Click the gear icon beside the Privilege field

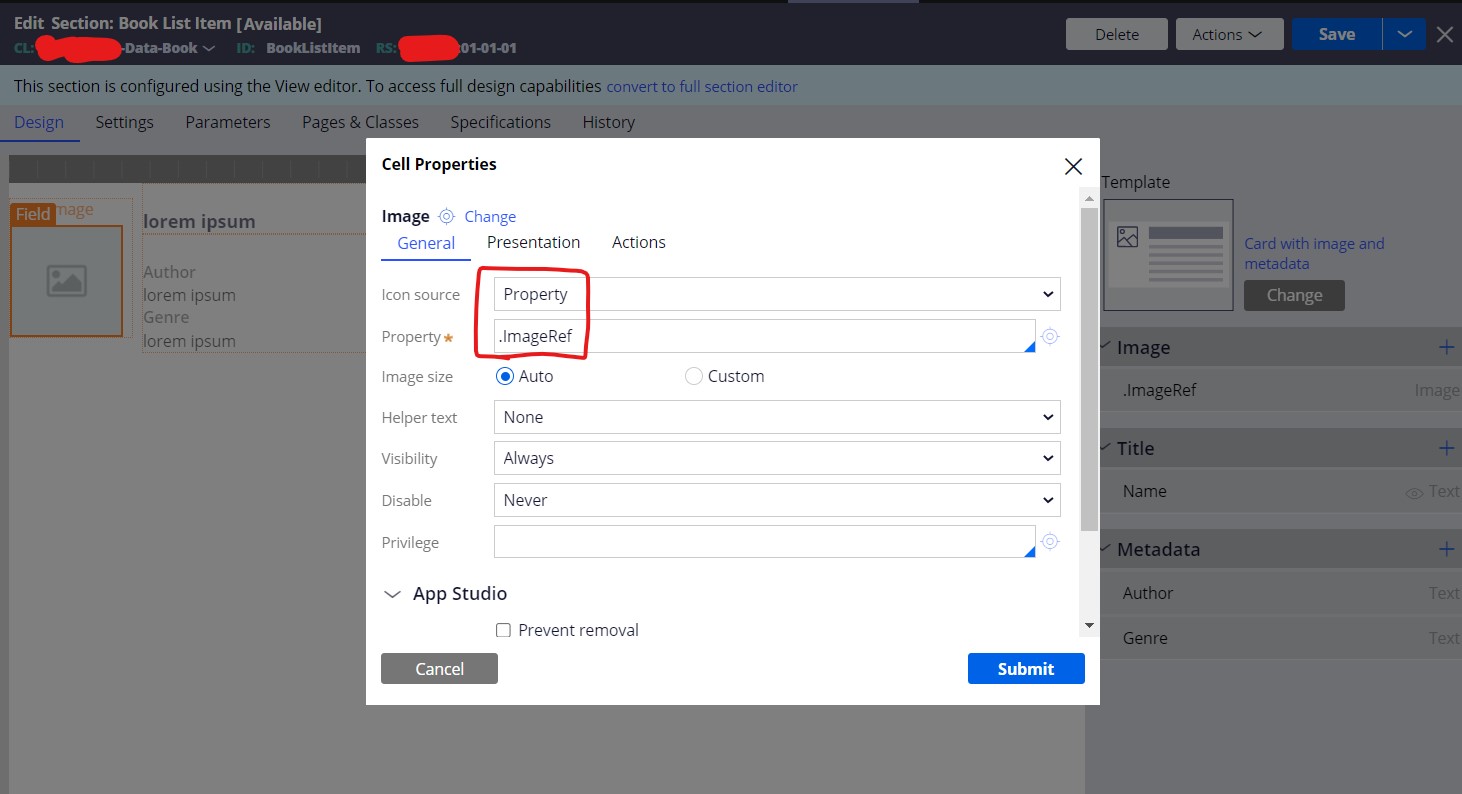[1049, 542]
